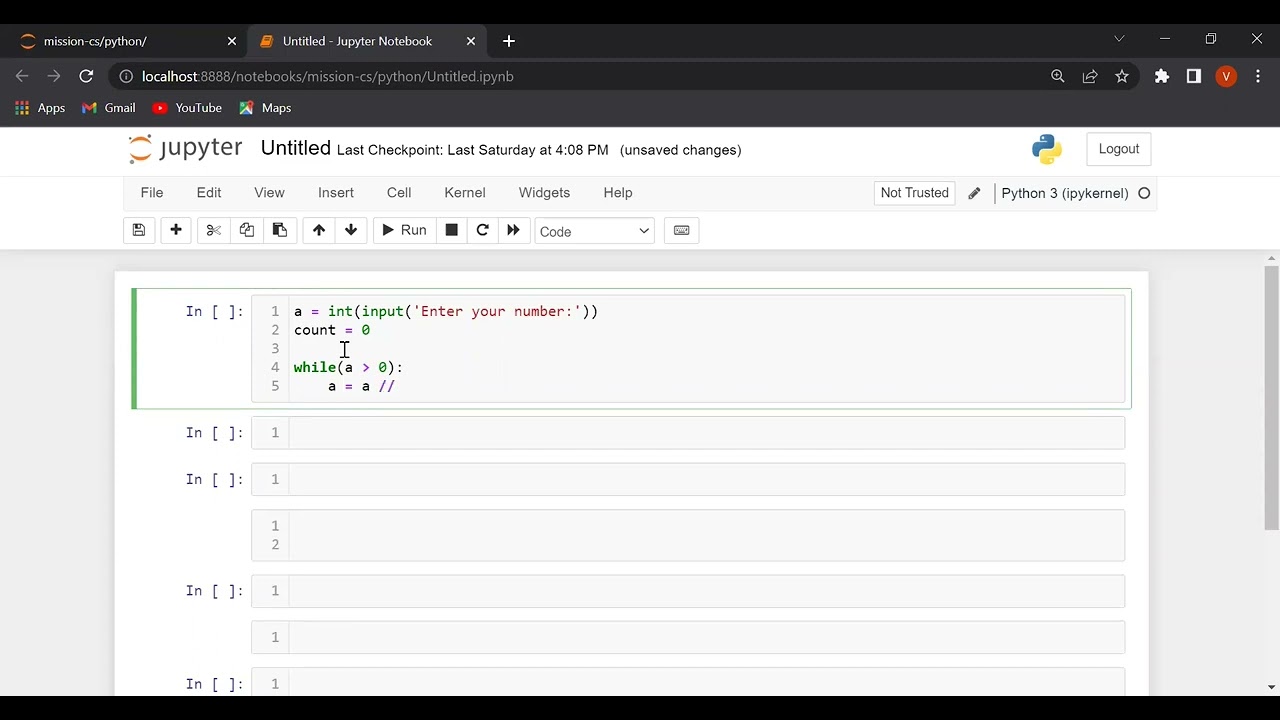The width and height of the screenshot is (1280, 720).
Task: Open the File menu
Action: (152, 193)
